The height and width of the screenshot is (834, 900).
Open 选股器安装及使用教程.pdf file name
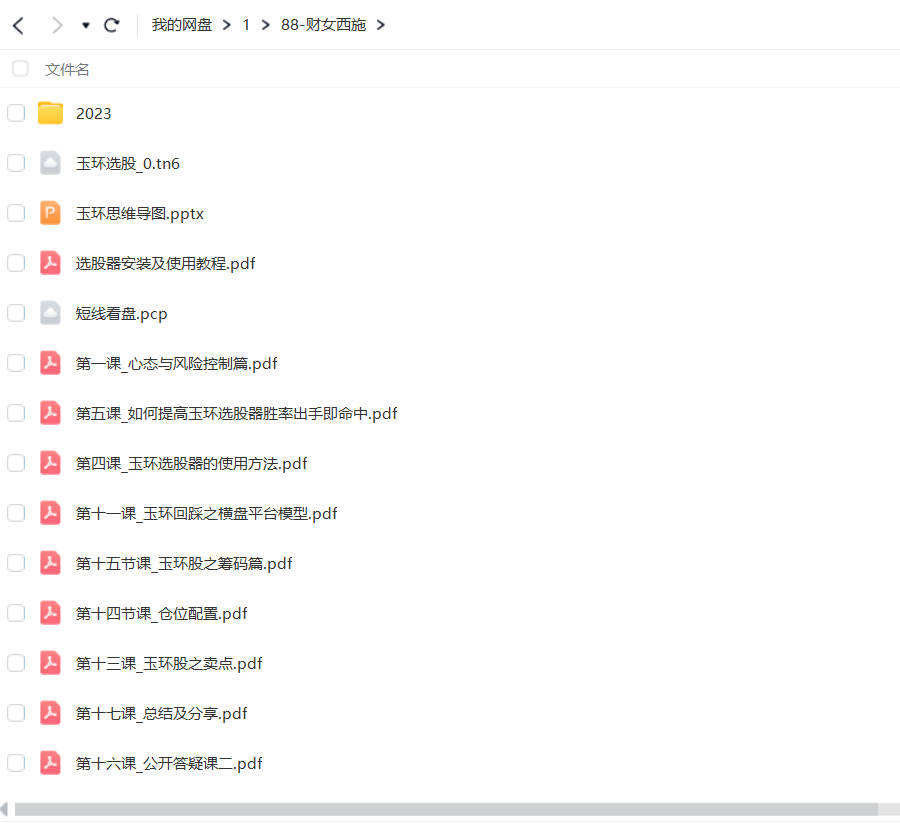165,263
